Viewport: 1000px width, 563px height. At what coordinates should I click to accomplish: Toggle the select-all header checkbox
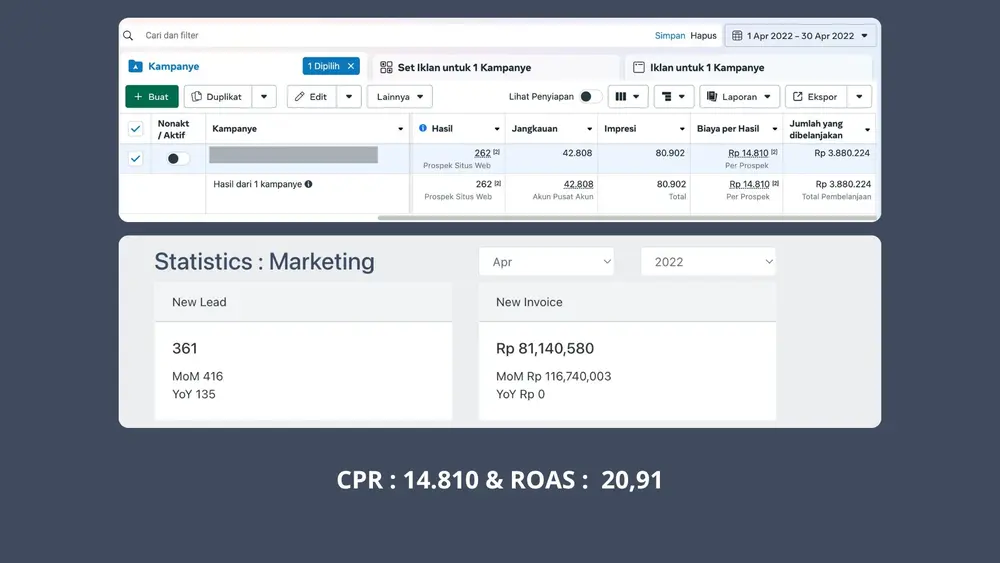(135, 129)
